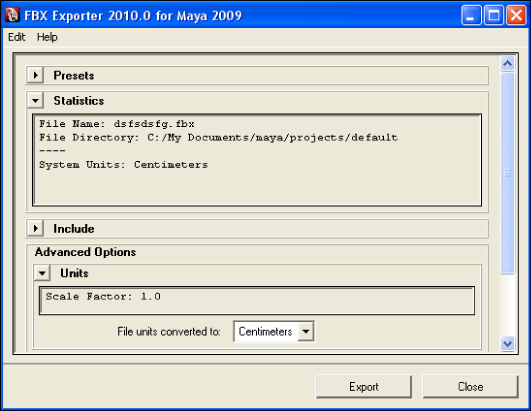The height and width of the screenshot is (411, 531).
Task: Open the File units converted to dropdown
Action: (x=306, y=331)
